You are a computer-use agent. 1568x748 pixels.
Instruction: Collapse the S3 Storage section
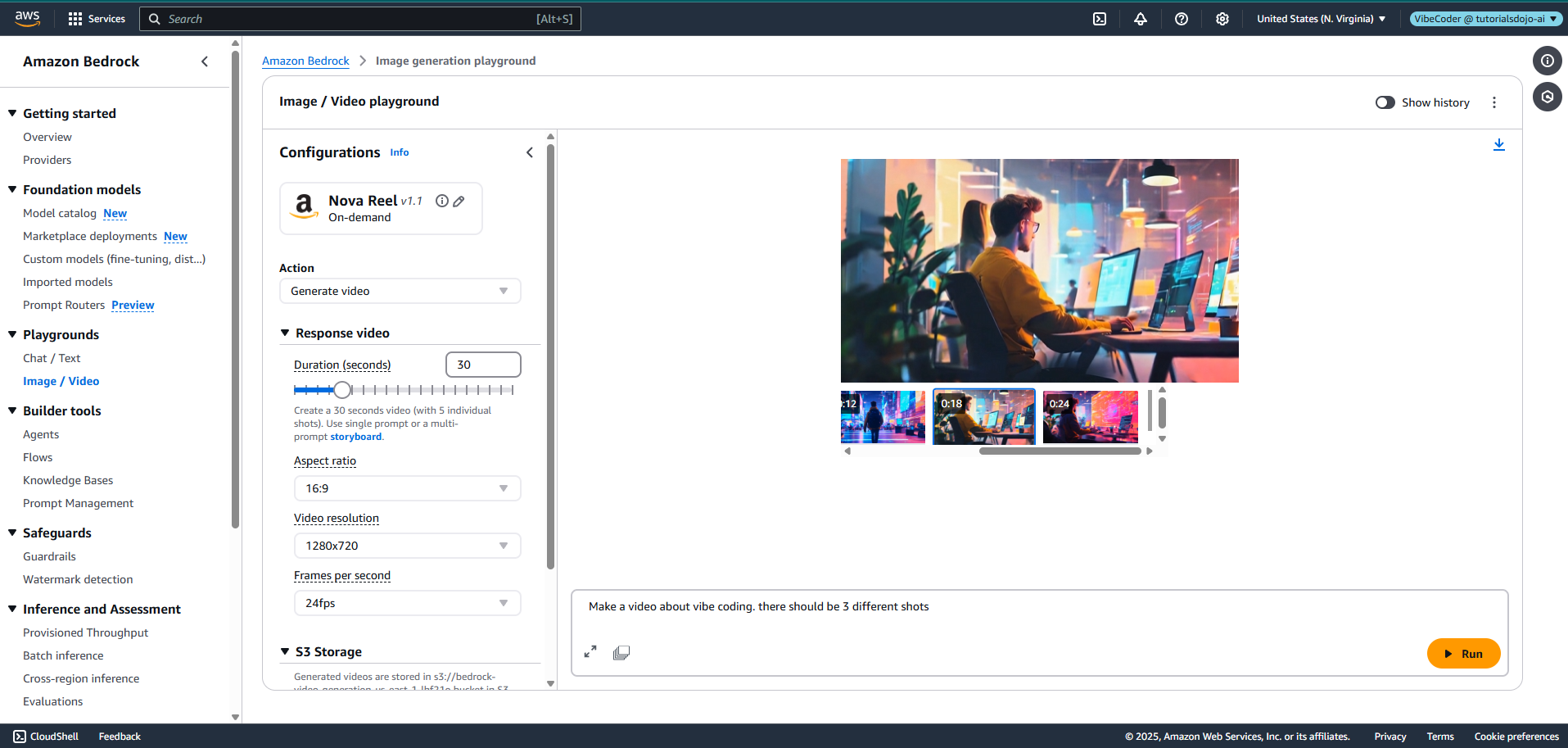[285, 652]
